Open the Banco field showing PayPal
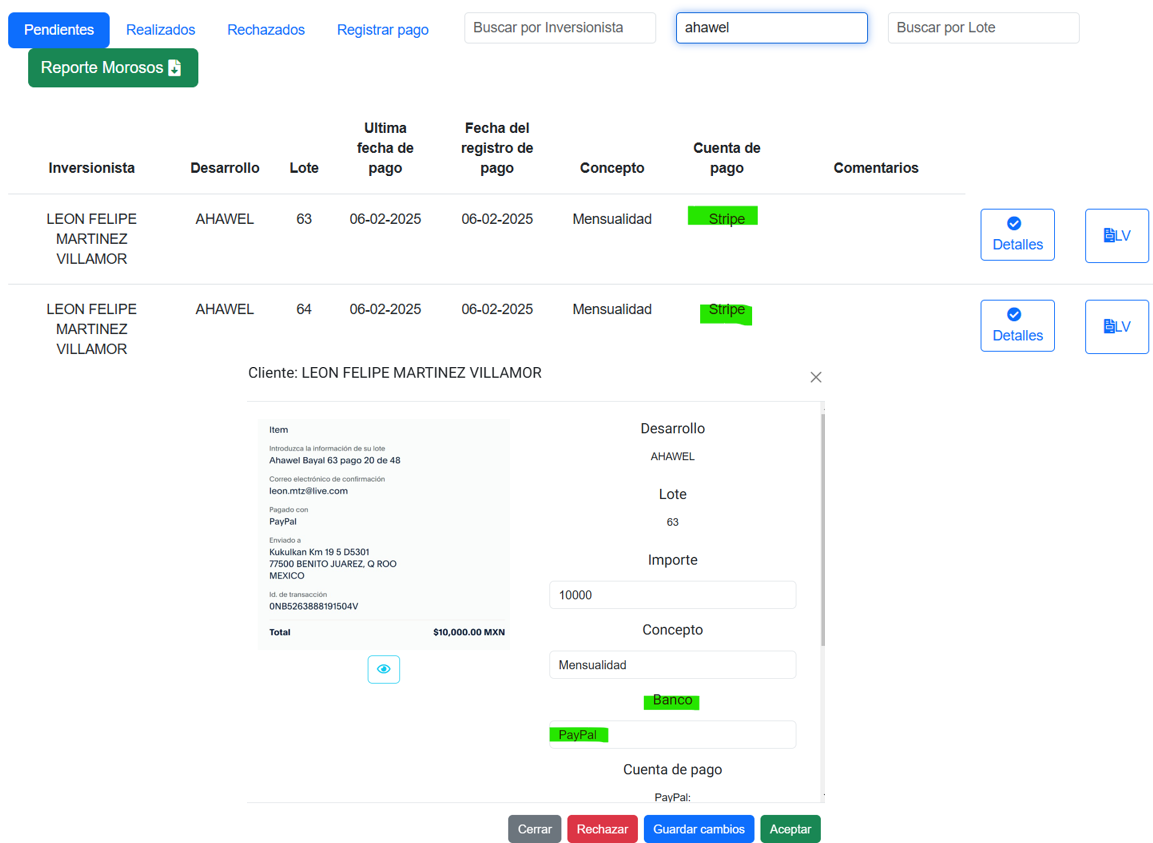 coord(672,735)
